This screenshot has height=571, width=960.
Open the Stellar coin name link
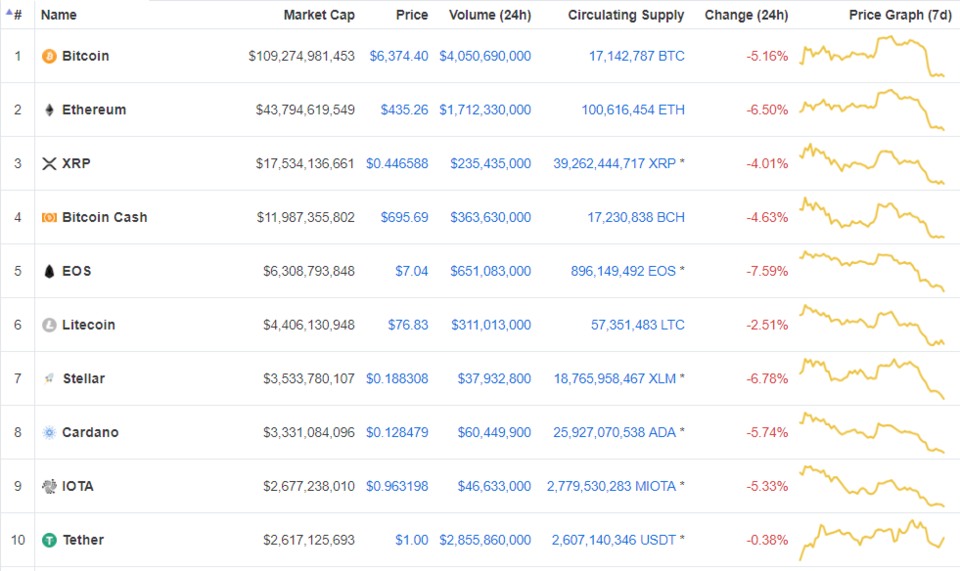tap(83, 379)
